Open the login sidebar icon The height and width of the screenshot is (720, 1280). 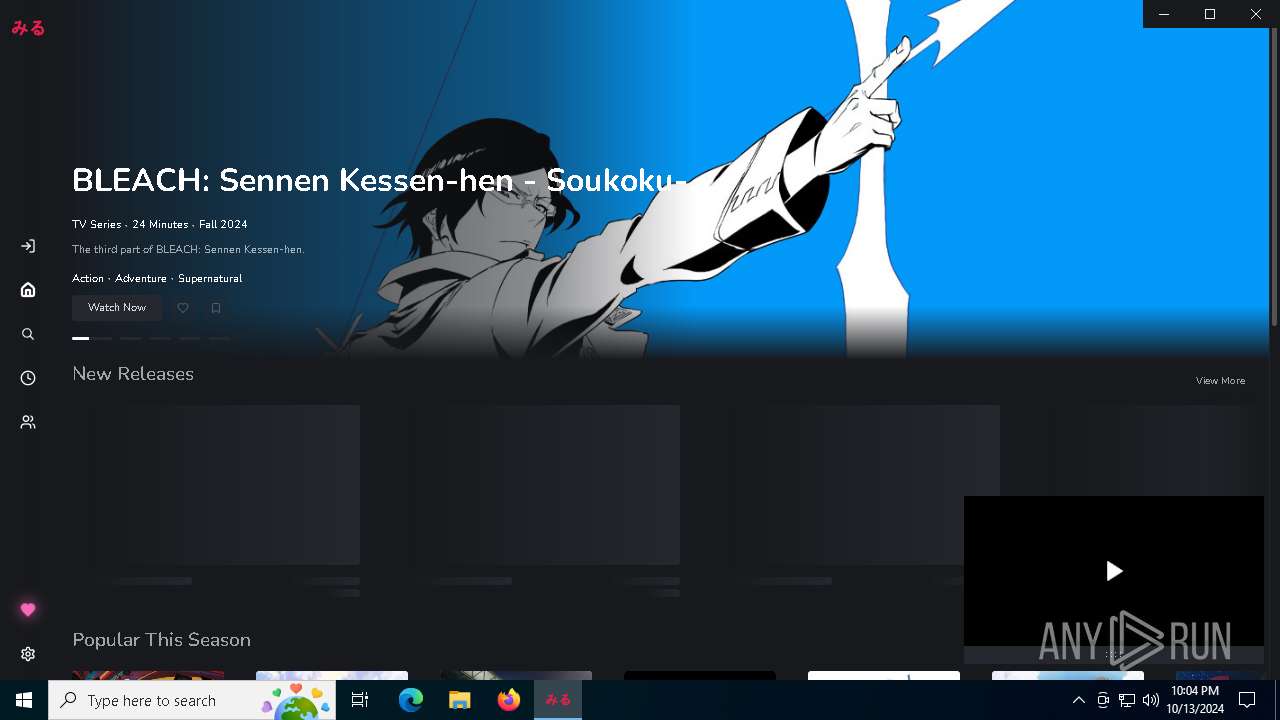click(x=28, y=246)
